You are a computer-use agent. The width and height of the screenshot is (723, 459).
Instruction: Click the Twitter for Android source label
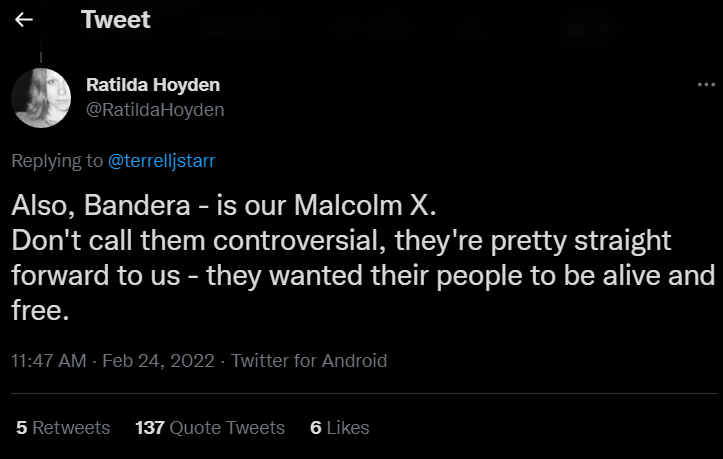point(309,360)
